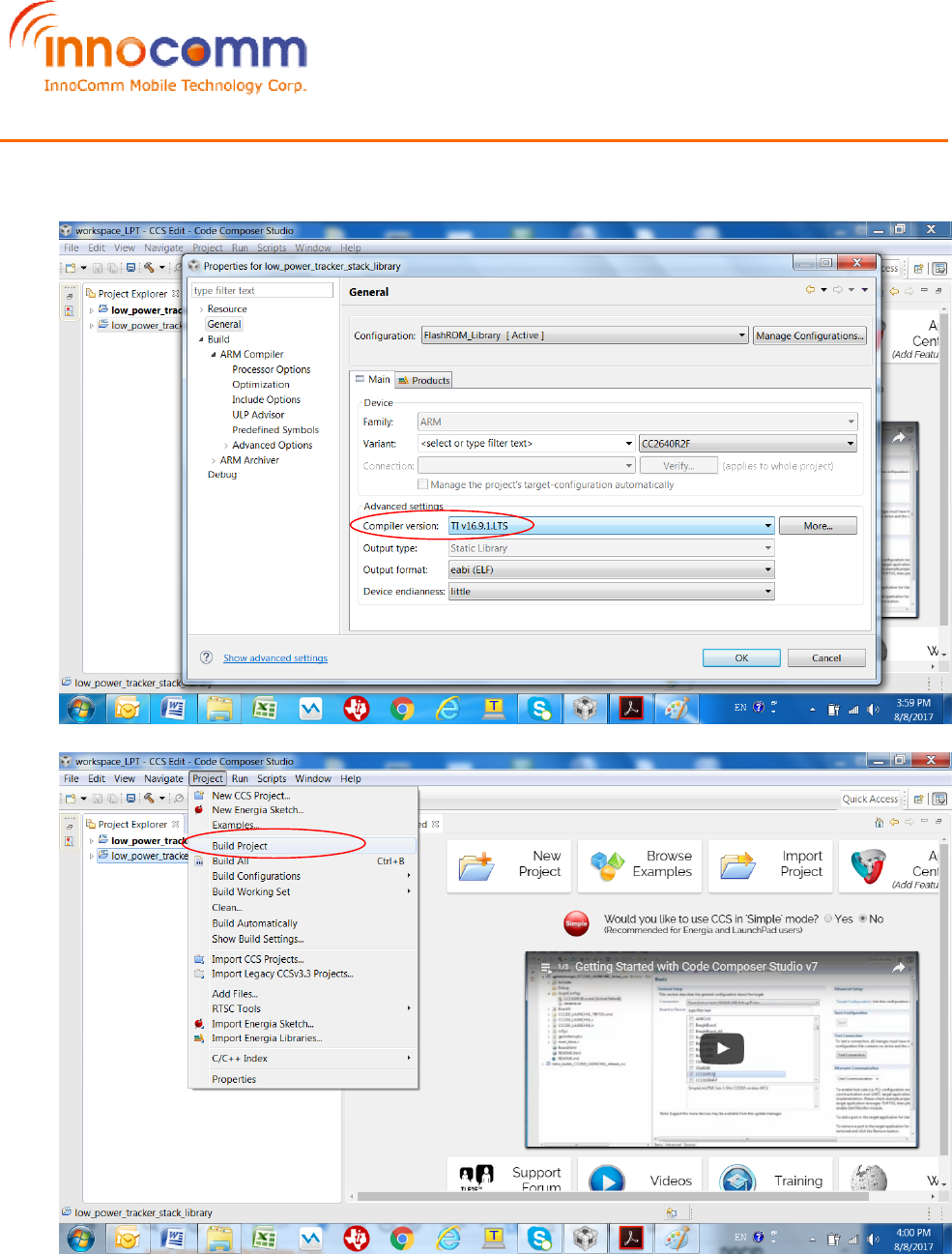Open Configuration dropdown FlashROM_Library
The width and height of the screenshot is (952, 1254).
tap(585, 335)
